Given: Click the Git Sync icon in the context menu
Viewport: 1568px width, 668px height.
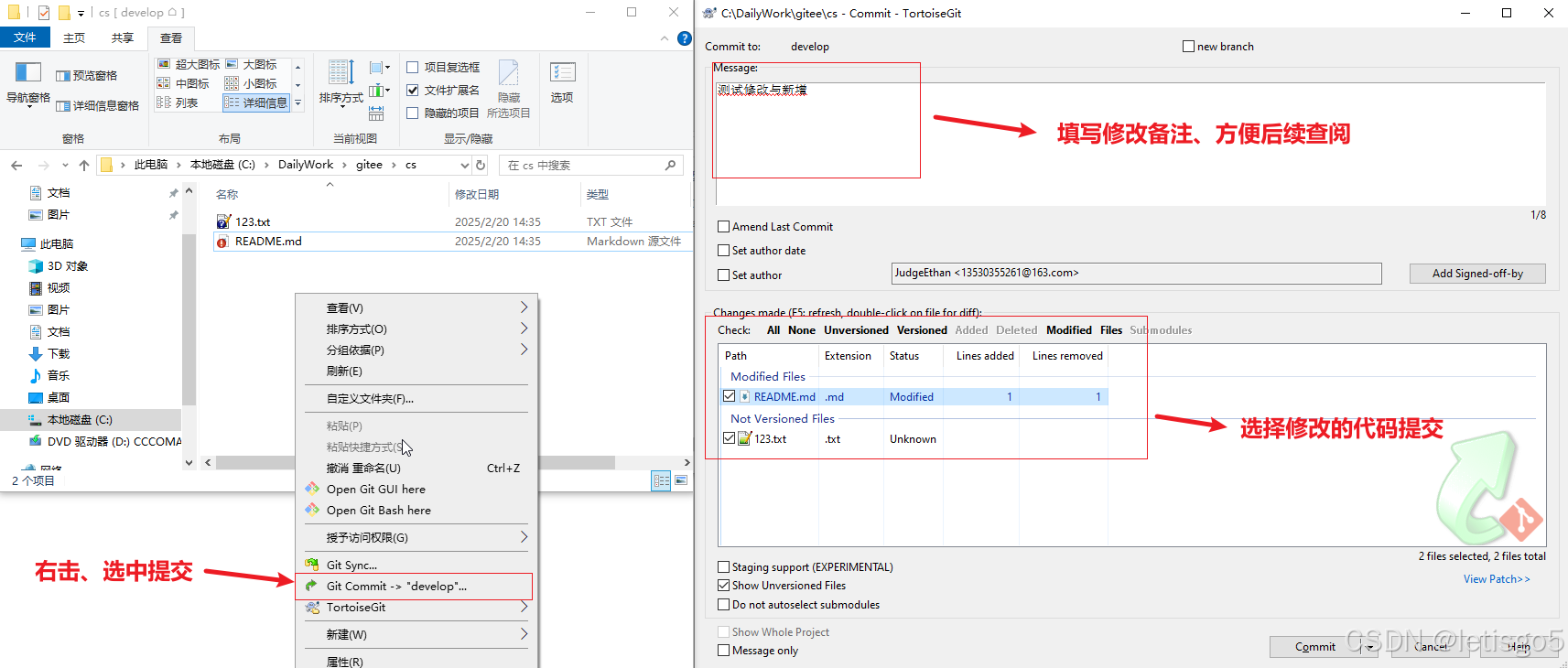Looking at the screenshot, I should [x=312, y=565].
